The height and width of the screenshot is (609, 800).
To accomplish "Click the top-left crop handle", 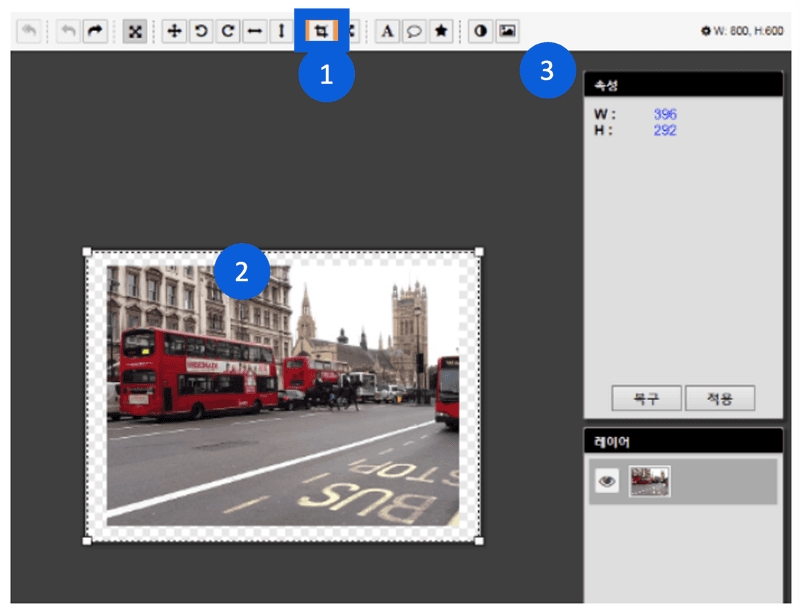I will point(87,252).
